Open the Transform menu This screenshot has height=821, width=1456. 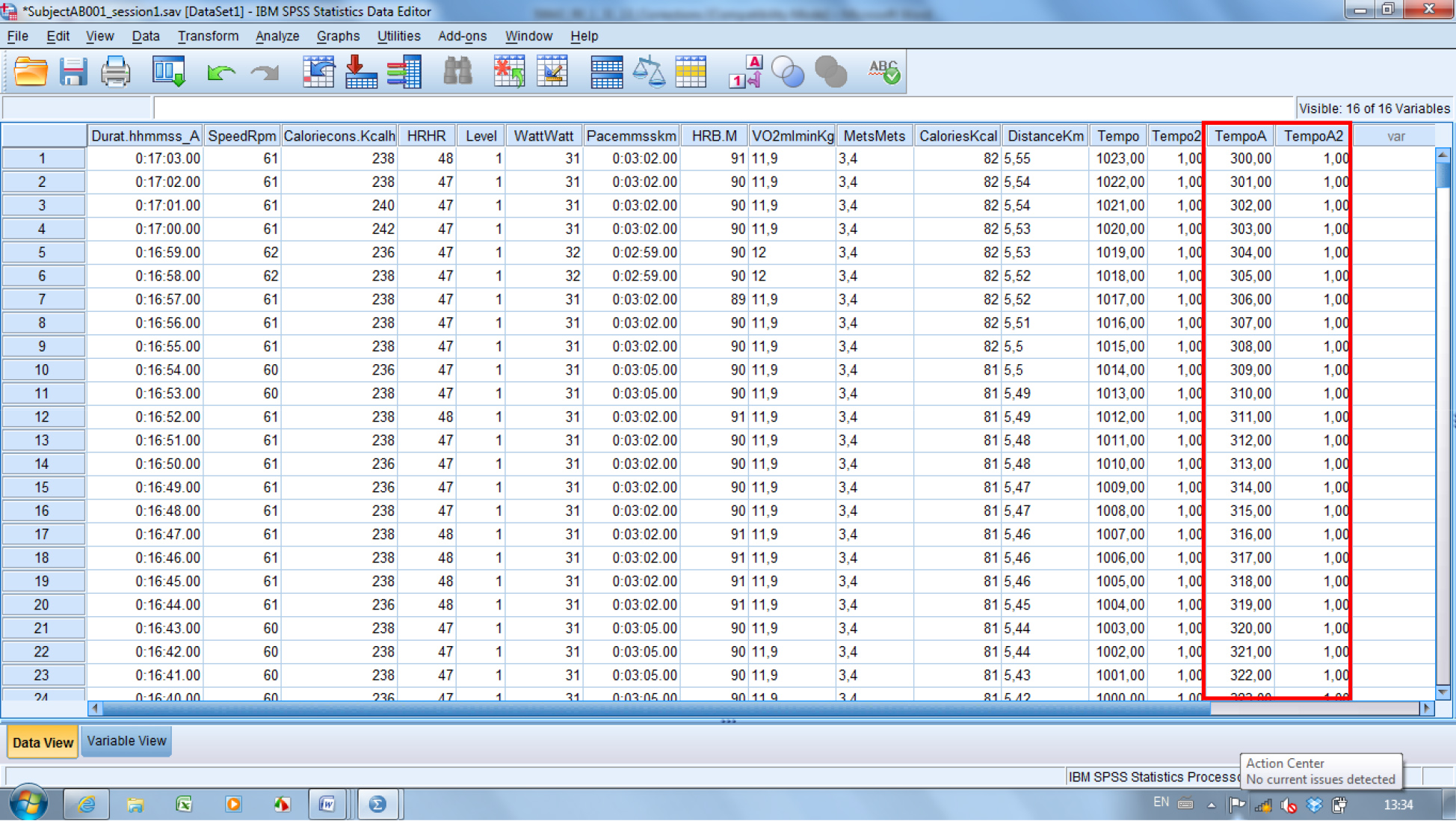pos(208,36)
